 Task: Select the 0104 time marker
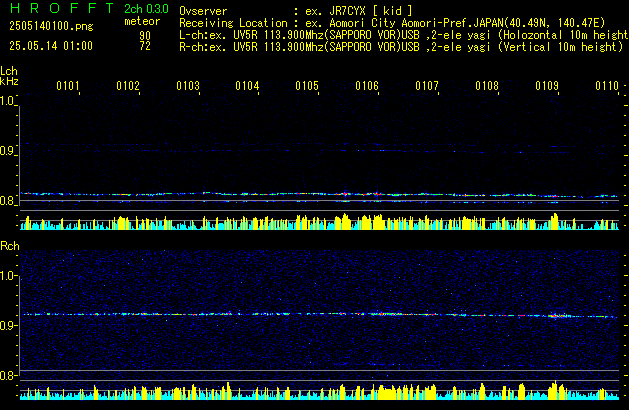tap(247, 86)
